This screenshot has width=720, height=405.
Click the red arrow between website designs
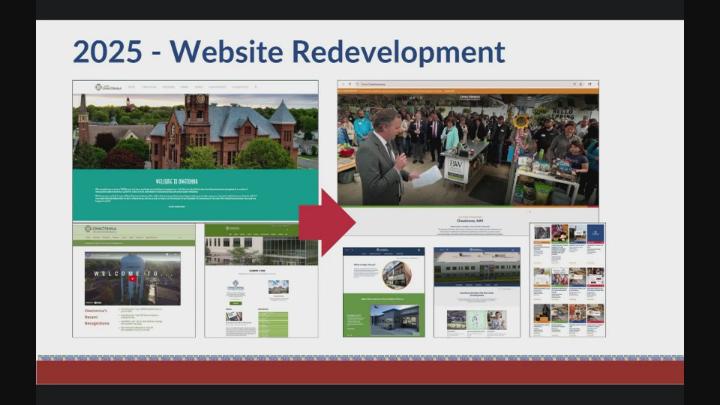coord(326,222)
